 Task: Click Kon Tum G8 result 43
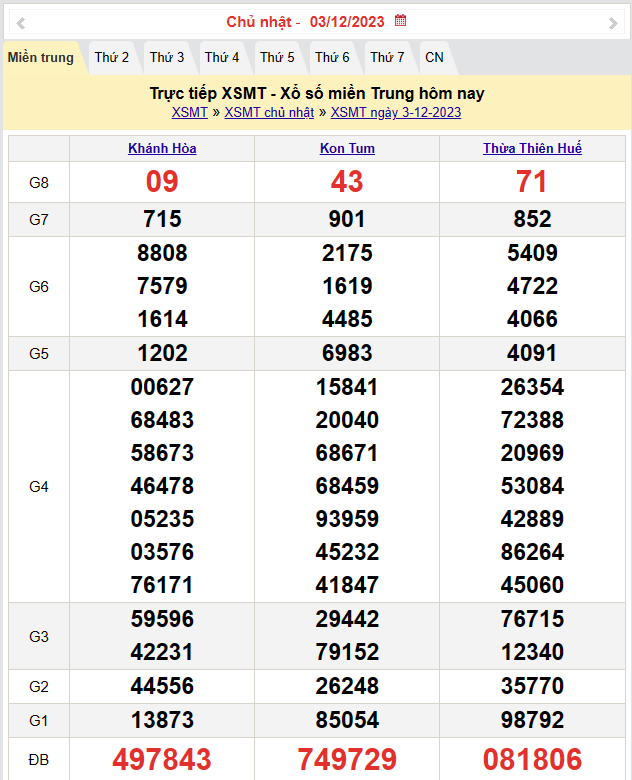click(x=347, y=182)
